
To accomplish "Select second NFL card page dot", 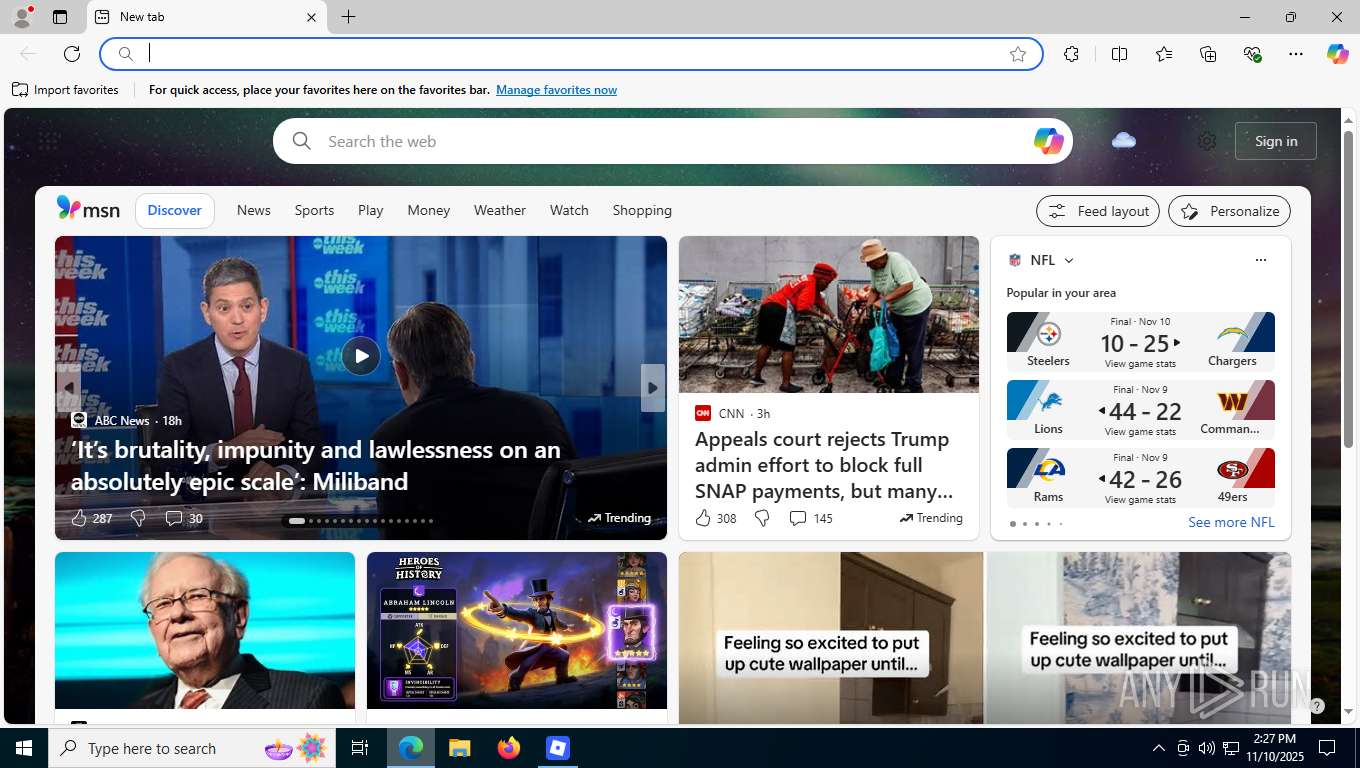I will click(1024, 524).
